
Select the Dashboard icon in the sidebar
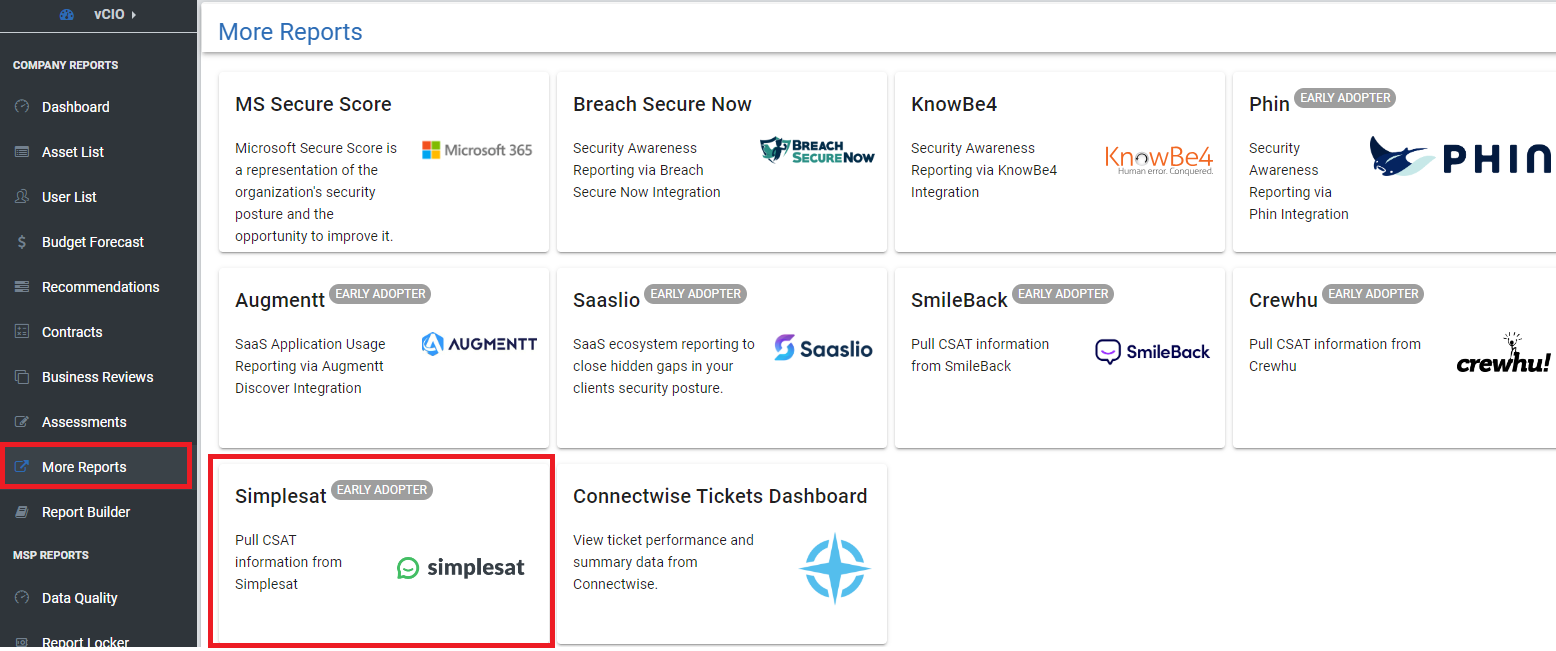[x=20, y=107]
